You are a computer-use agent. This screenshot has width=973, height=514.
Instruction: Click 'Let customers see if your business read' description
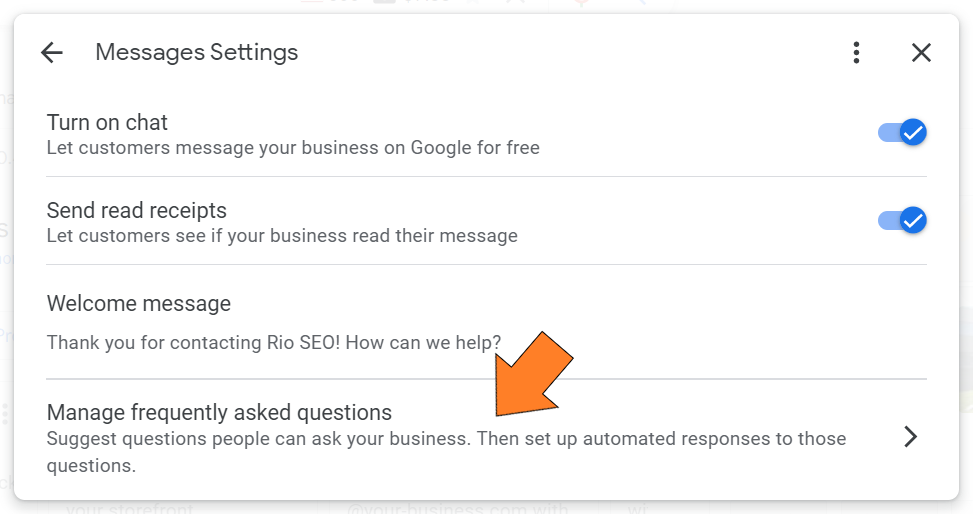(282, 236)
